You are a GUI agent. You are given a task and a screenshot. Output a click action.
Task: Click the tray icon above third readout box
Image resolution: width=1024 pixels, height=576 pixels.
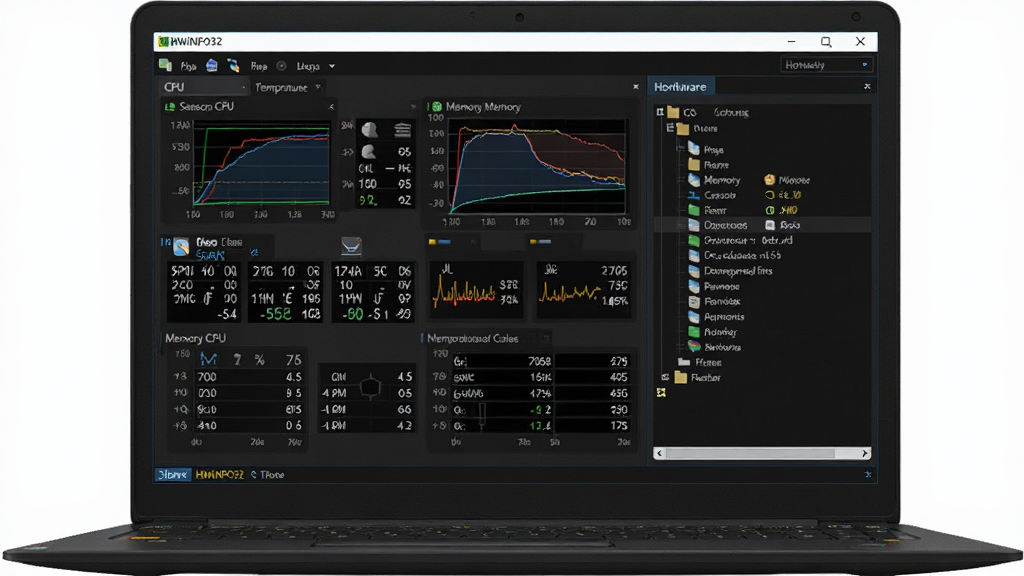[x=351, y=246]
